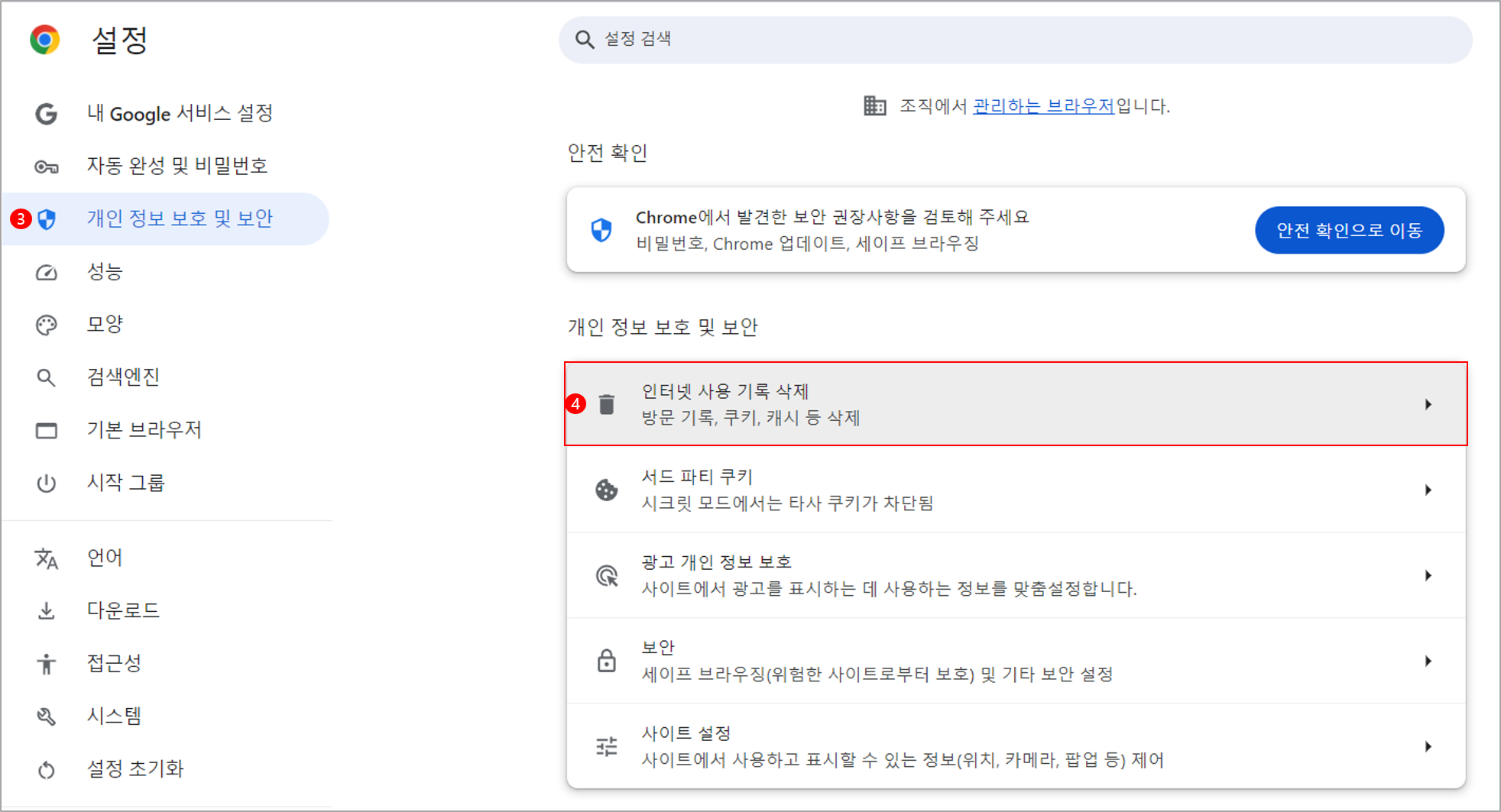Click the trash can icon for clearing browsing data

coord(607,404)
